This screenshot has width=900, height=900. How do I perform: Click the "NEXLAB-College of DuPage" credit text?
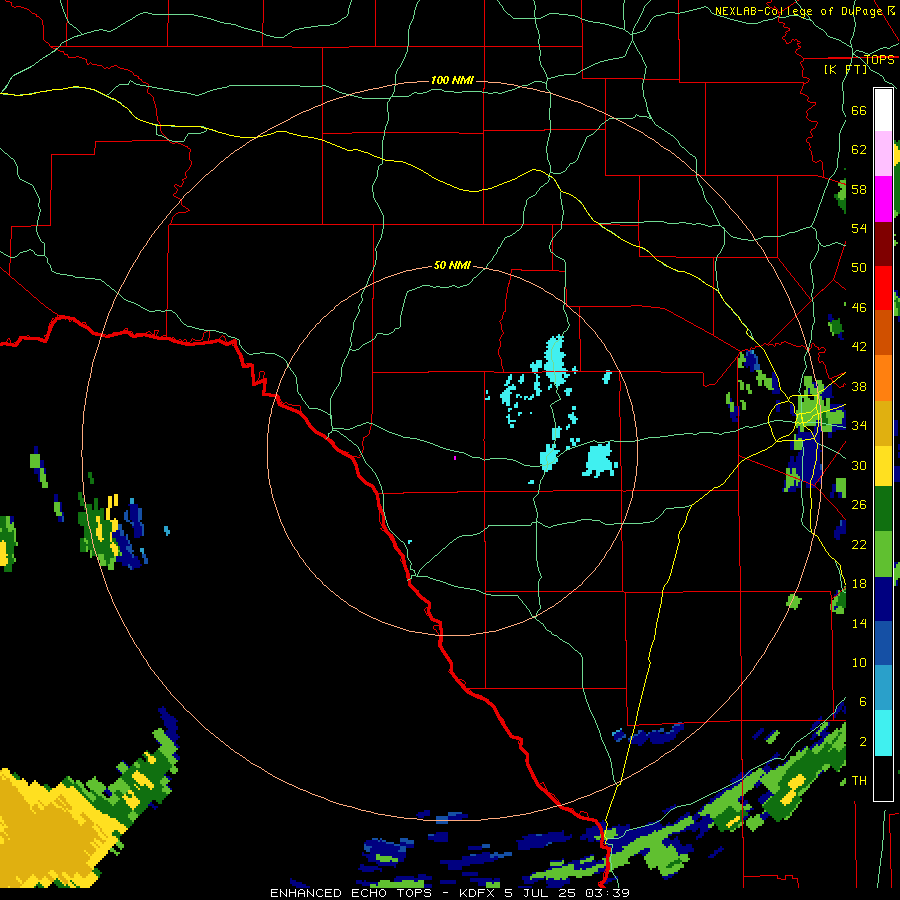[x=798, y=11]
